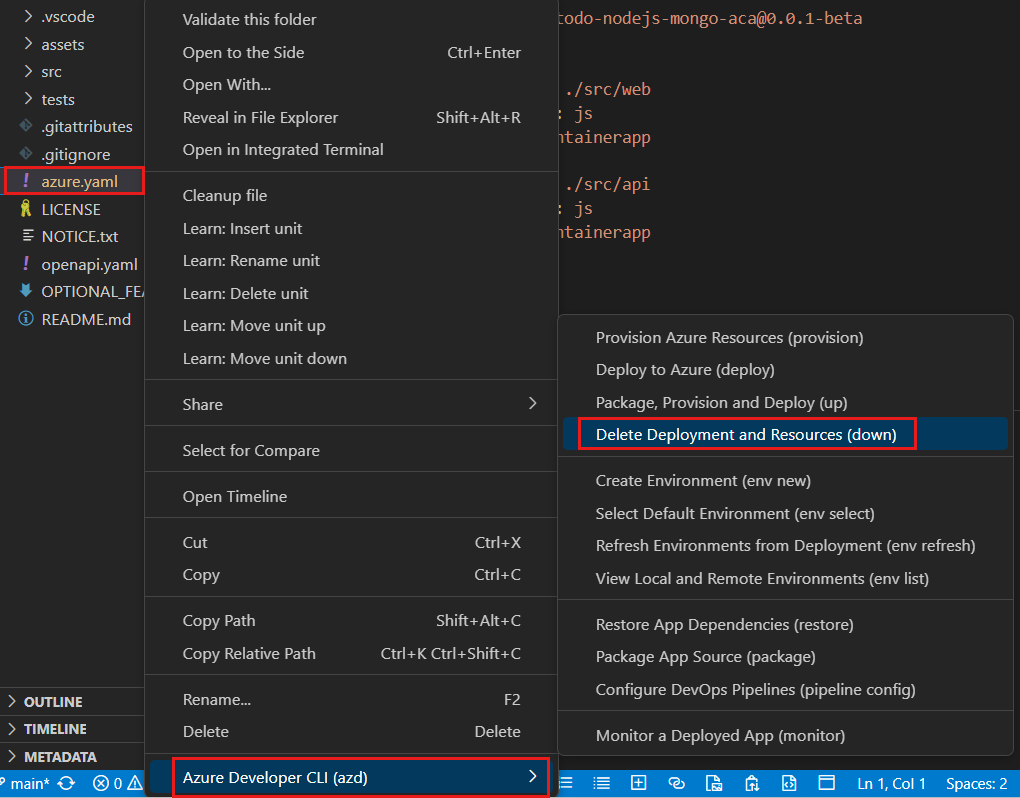Select Cleanup file
This screenshot has width=1020, height=798.
pos(351,196)
